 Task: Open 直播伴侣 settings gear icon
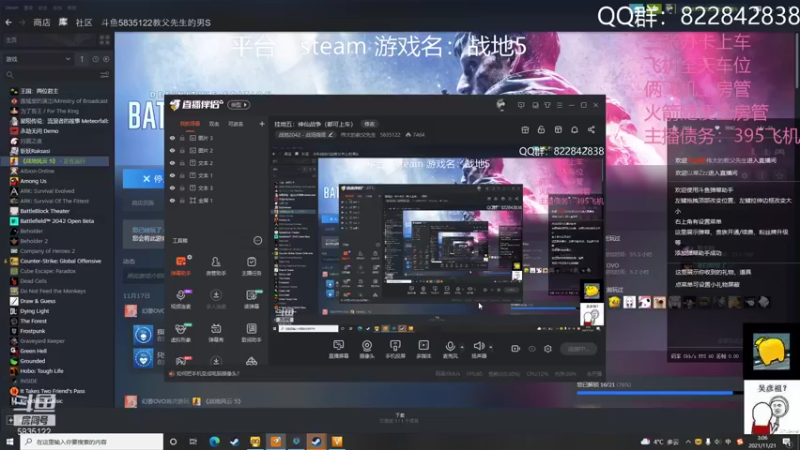coord(547,349)
